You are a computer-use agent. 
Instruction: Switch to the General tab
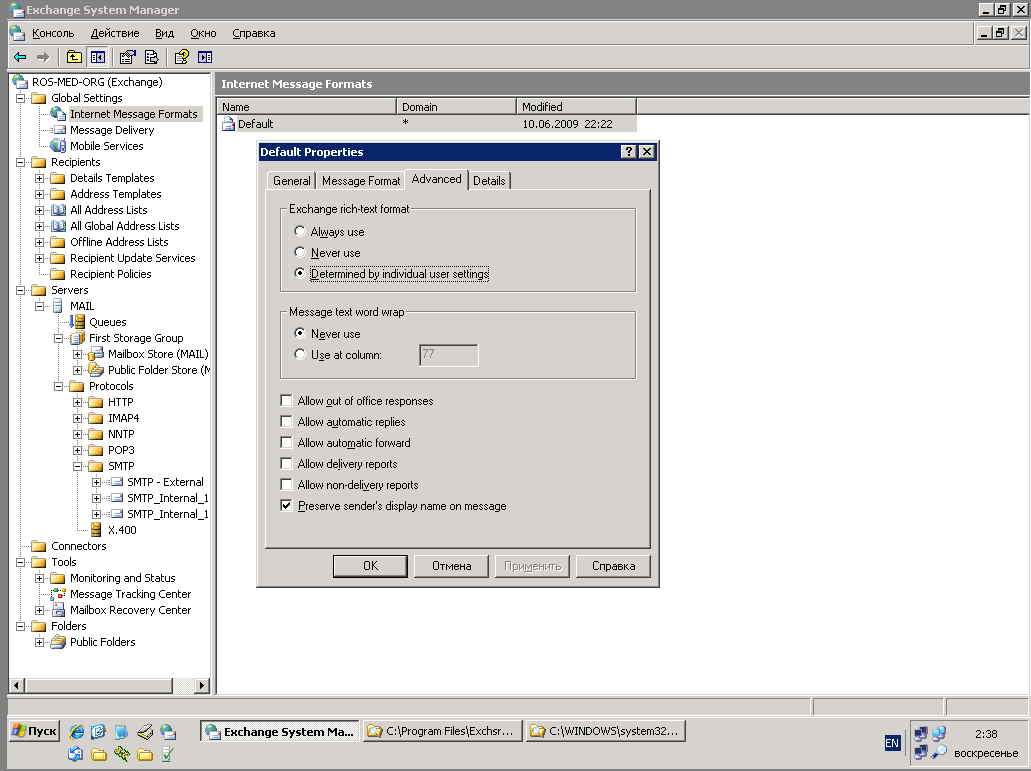pos(291,181)
